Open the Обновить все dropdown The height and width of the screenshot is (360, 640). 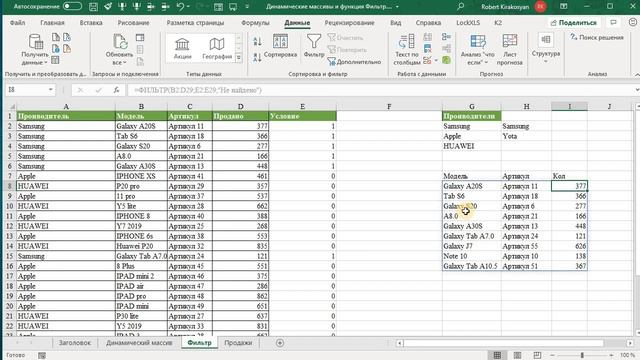click(x=119, y=49)
